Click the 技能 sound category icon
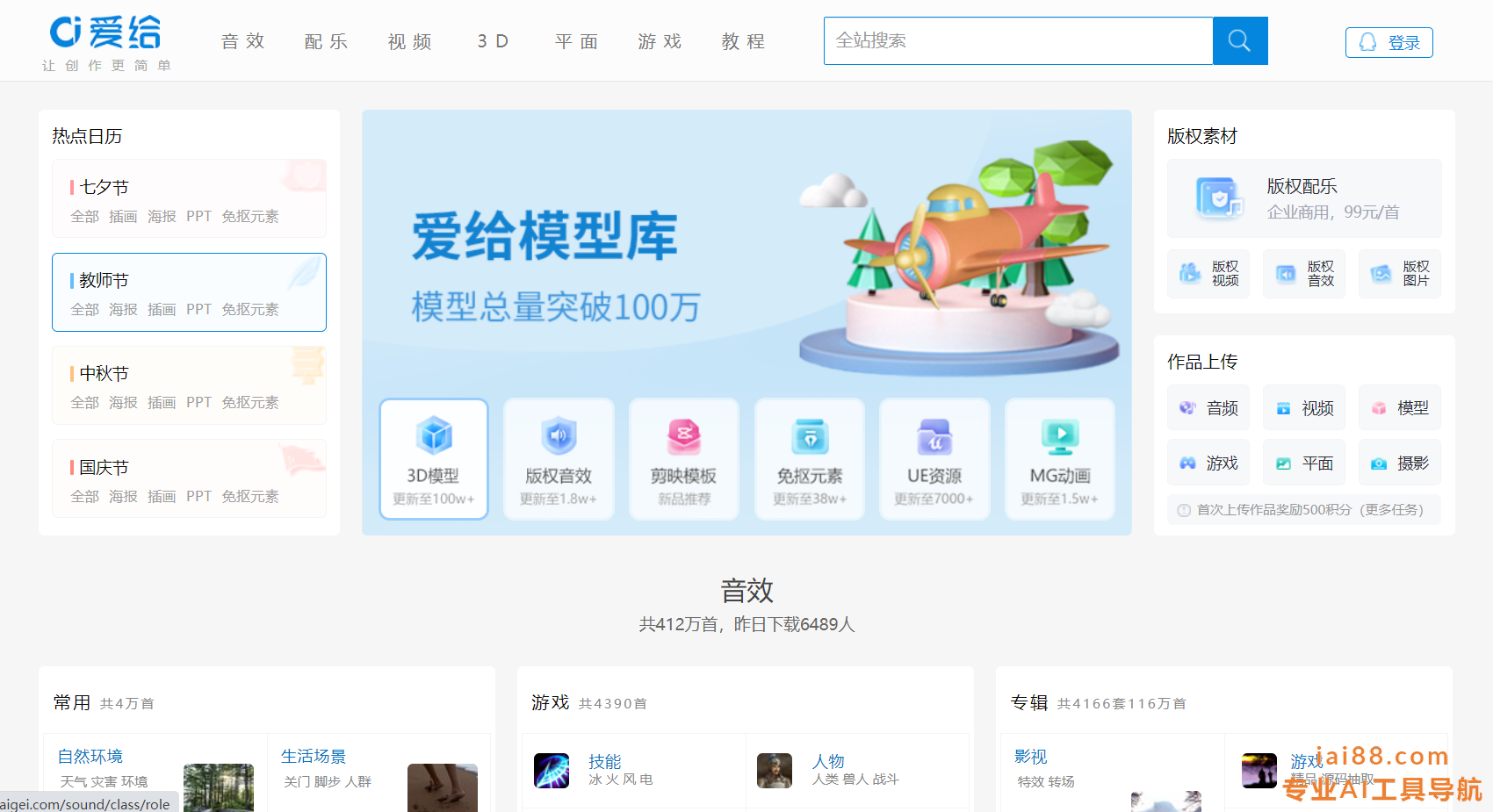 [x=552, y=771]
